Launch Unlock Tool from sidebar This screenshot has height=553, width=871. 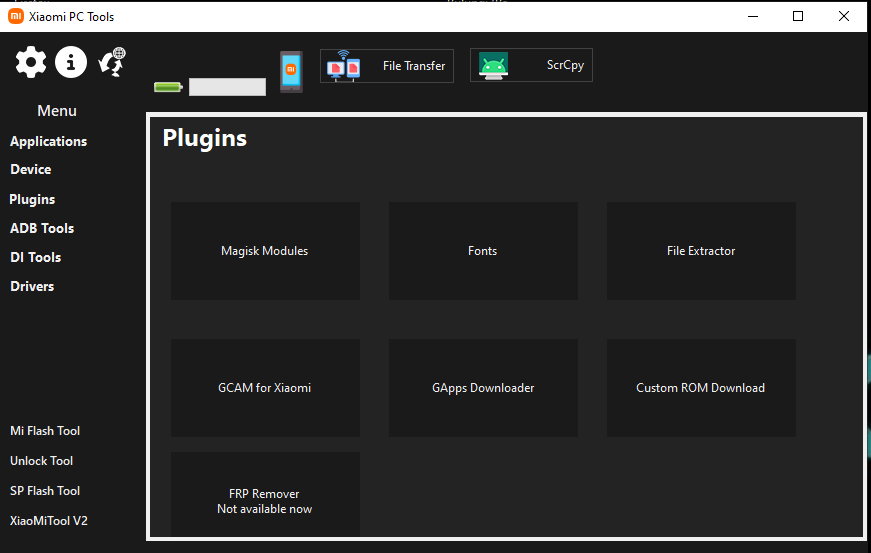click(x=42, y=461)
